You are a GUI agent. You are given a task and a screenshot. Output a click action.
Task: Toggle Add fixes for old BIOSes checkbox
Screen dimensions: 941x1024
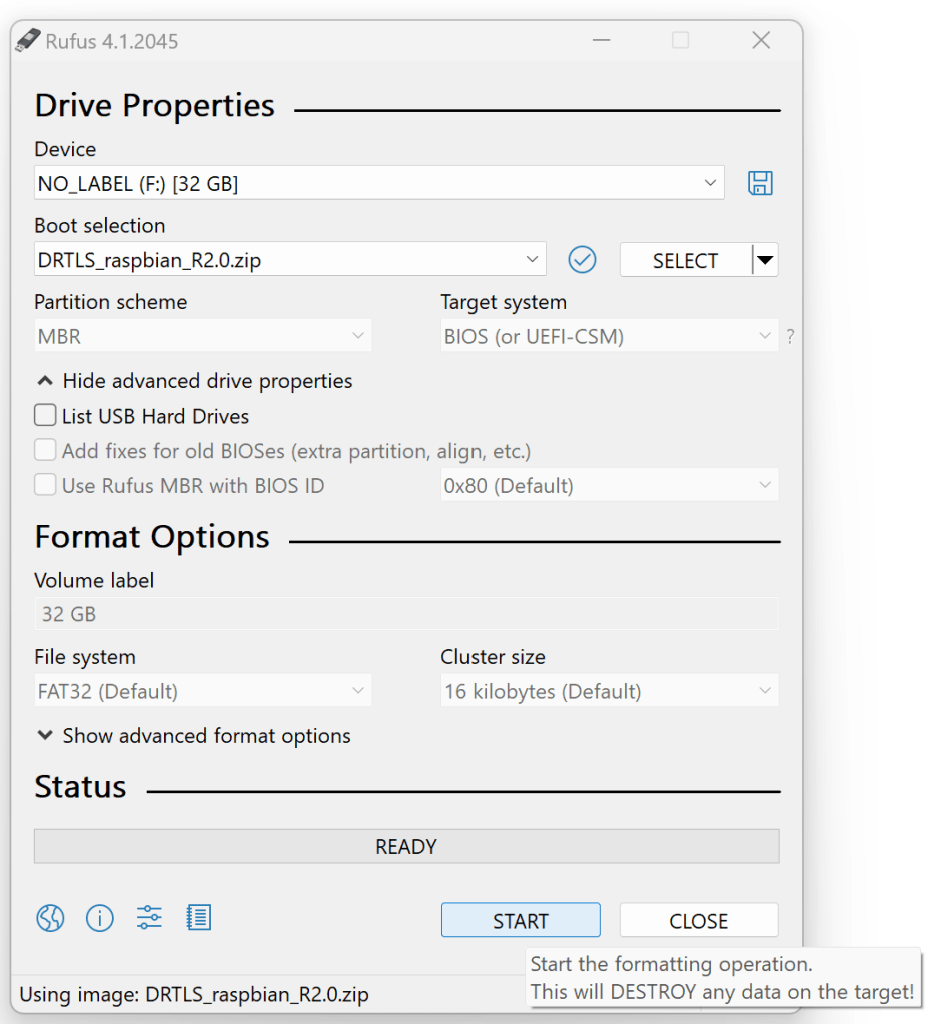coord(46,451)
